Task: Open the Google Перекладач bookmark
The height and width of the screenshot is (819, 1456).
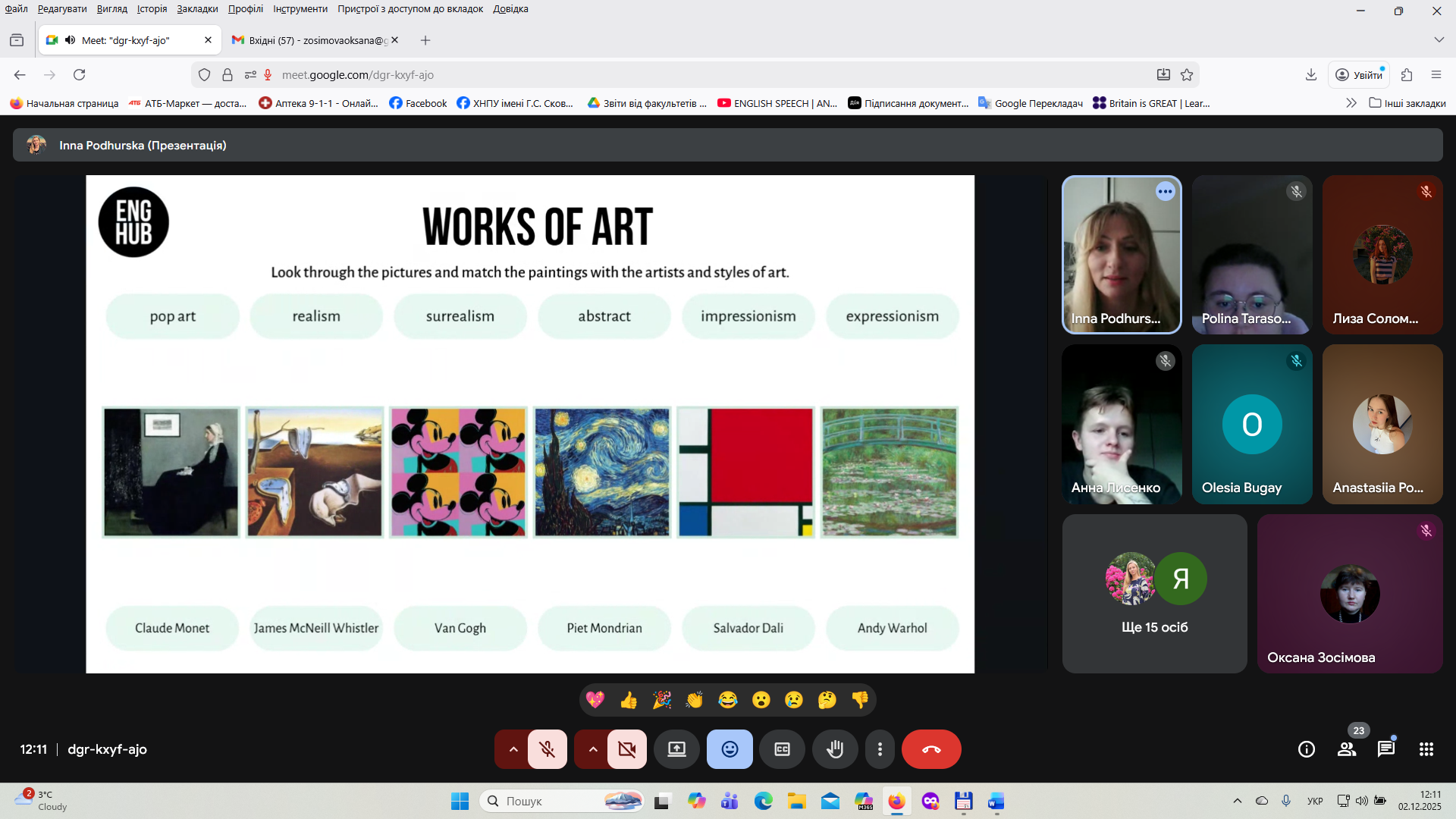Action: [x=1031, y=103]
